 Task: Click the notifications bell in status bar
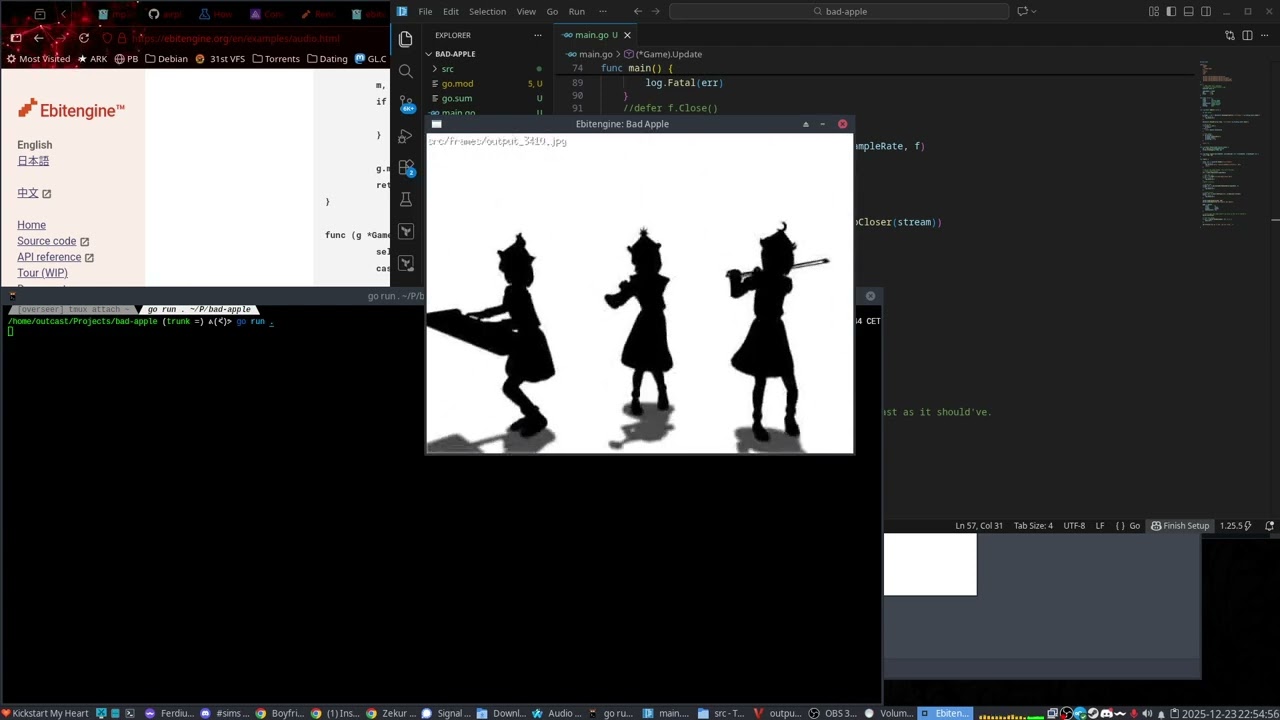coord(1269,526)
